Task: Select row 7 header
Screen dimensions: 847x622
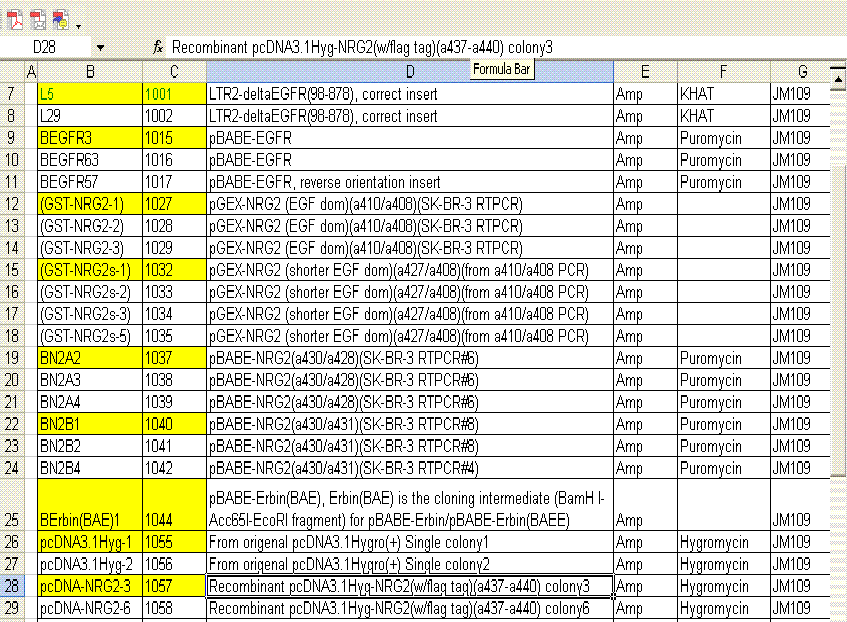Action: tap(12, 94)
